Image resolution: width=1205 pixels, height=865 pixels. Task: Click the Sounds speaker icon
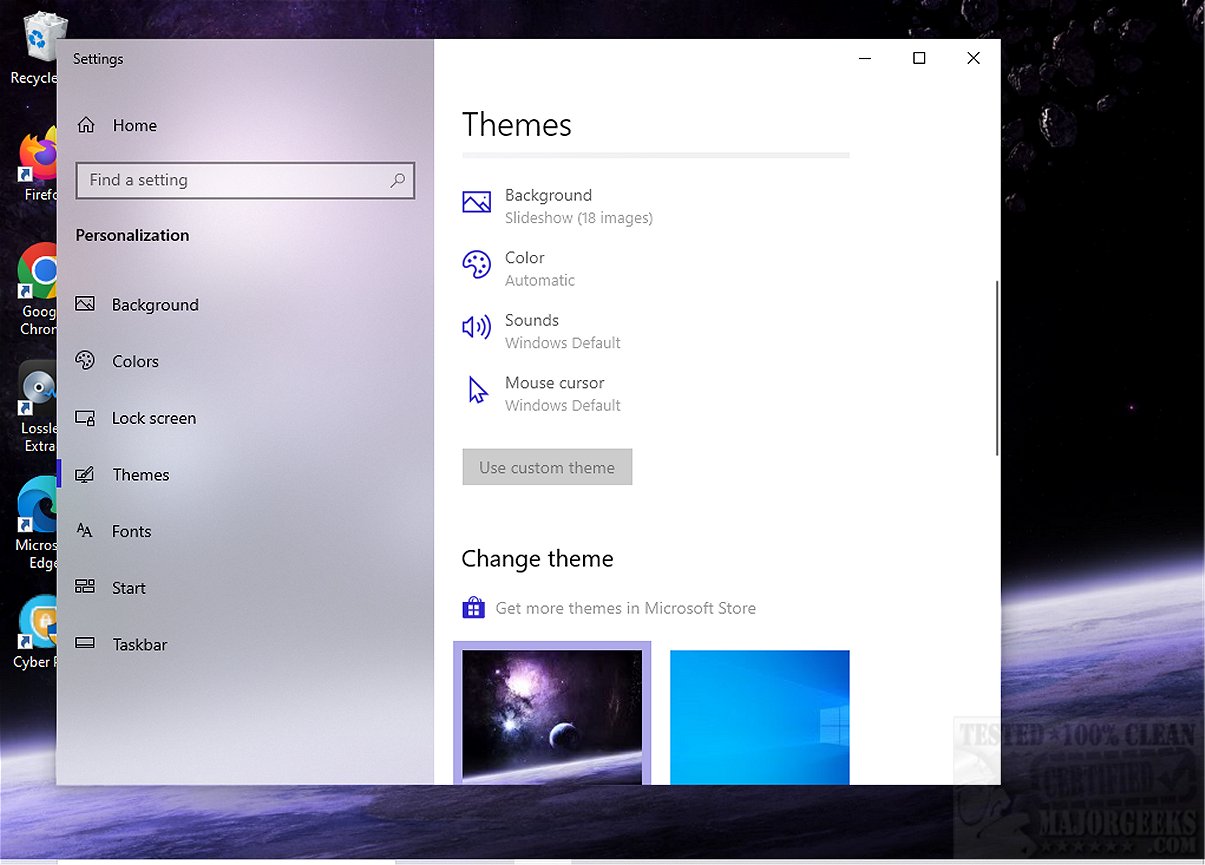click(x=476, y=327)
